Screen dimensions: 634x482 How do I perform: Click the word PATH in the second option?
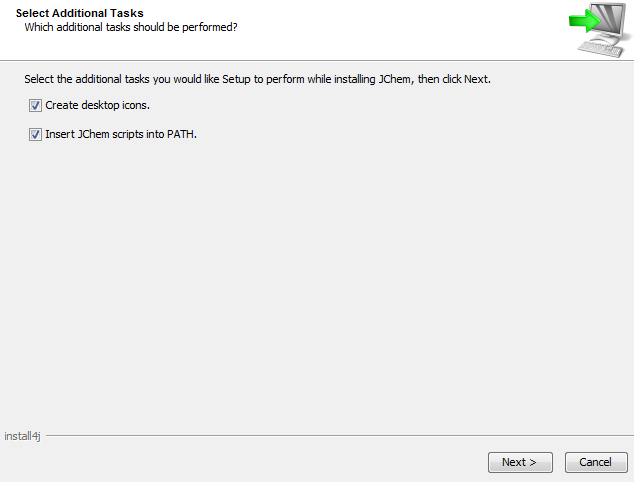click(179, 134)
